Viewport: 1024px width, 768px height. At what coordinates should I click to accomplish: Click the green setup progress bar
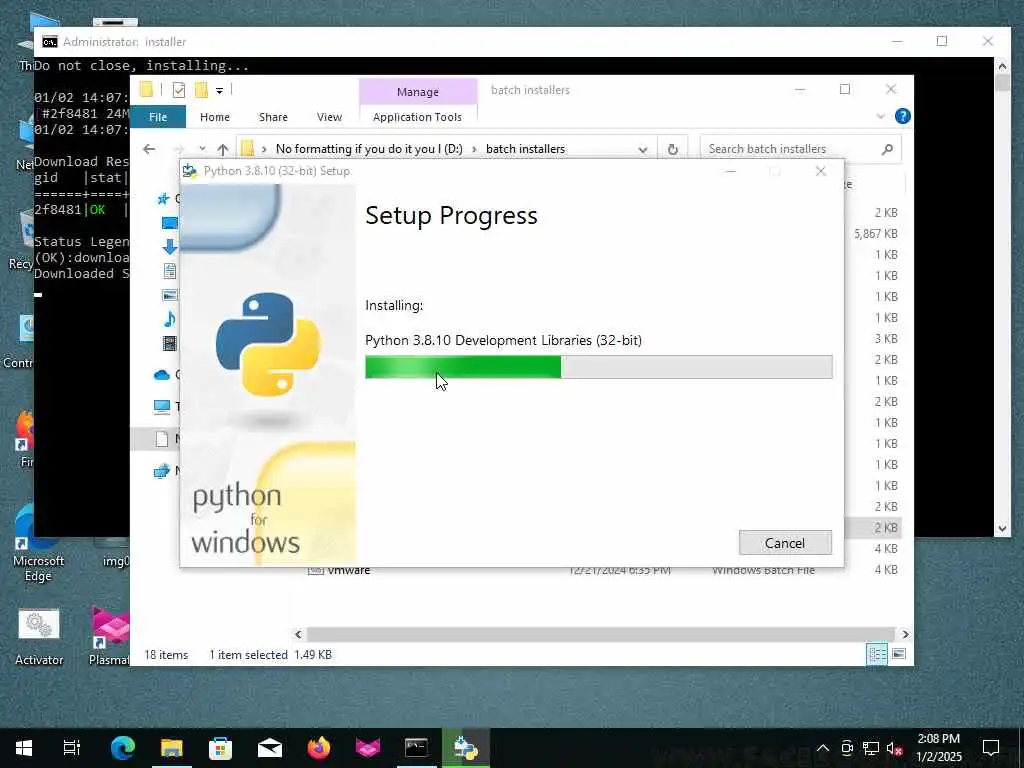(x=598, y=367)
